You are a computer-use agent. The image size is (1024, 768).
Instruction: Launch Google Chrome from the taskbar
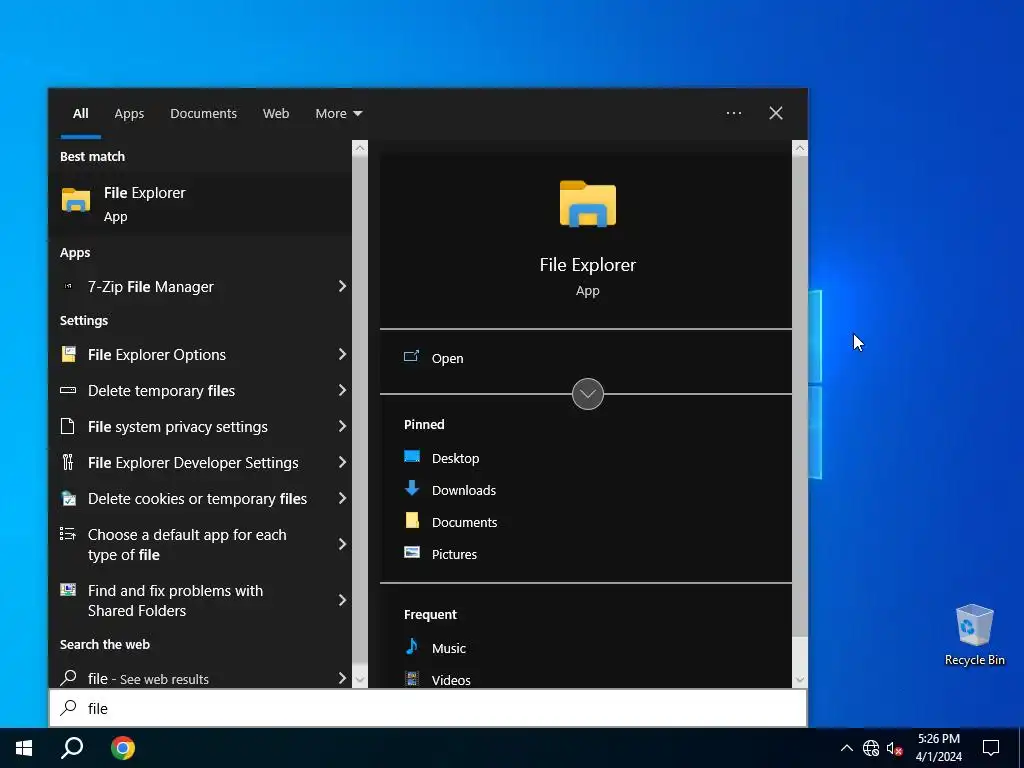123,748
